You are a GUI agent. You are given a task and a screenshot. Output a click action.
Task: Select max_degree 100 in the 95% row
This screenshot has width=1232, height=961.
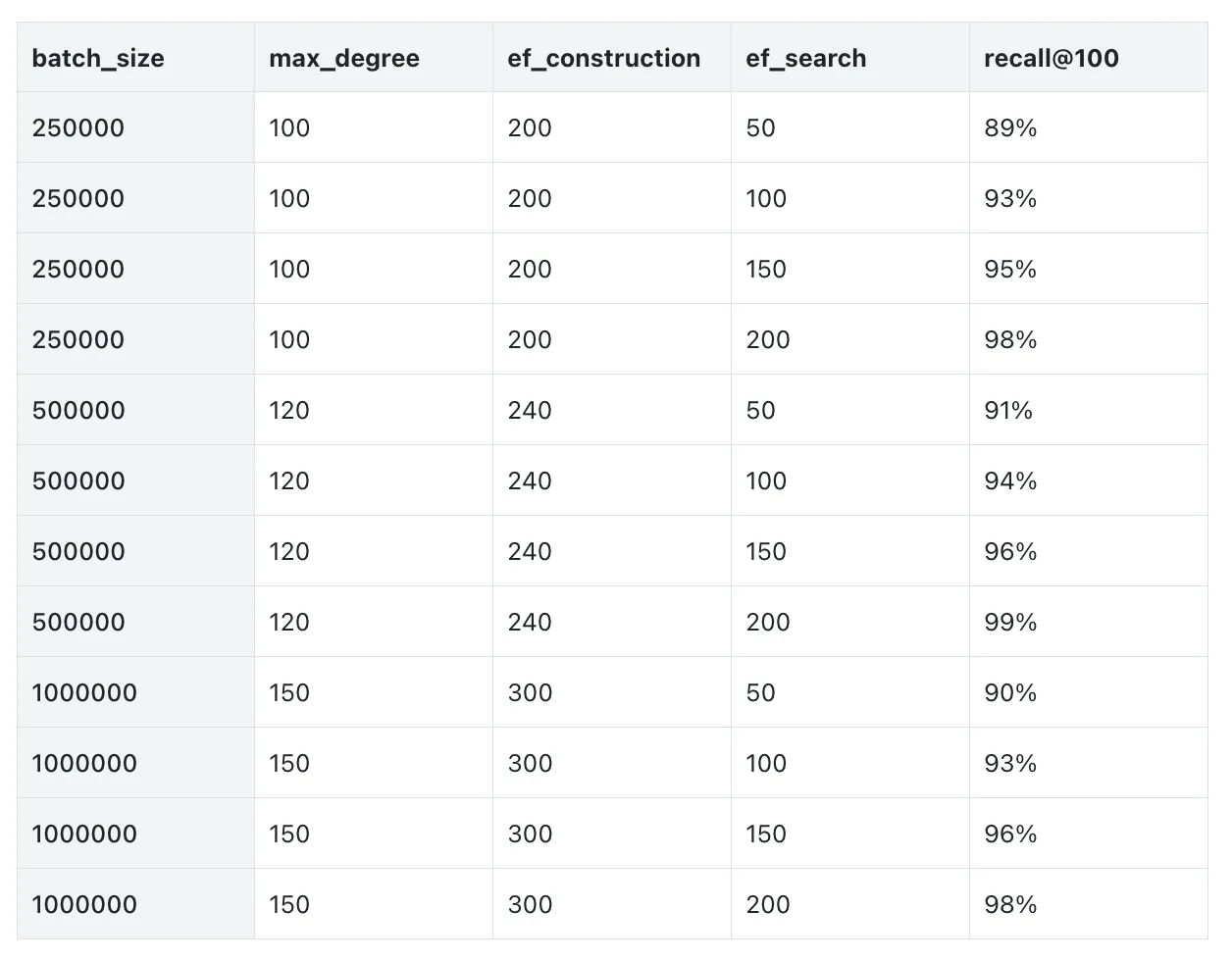click(x=289, y=270)
